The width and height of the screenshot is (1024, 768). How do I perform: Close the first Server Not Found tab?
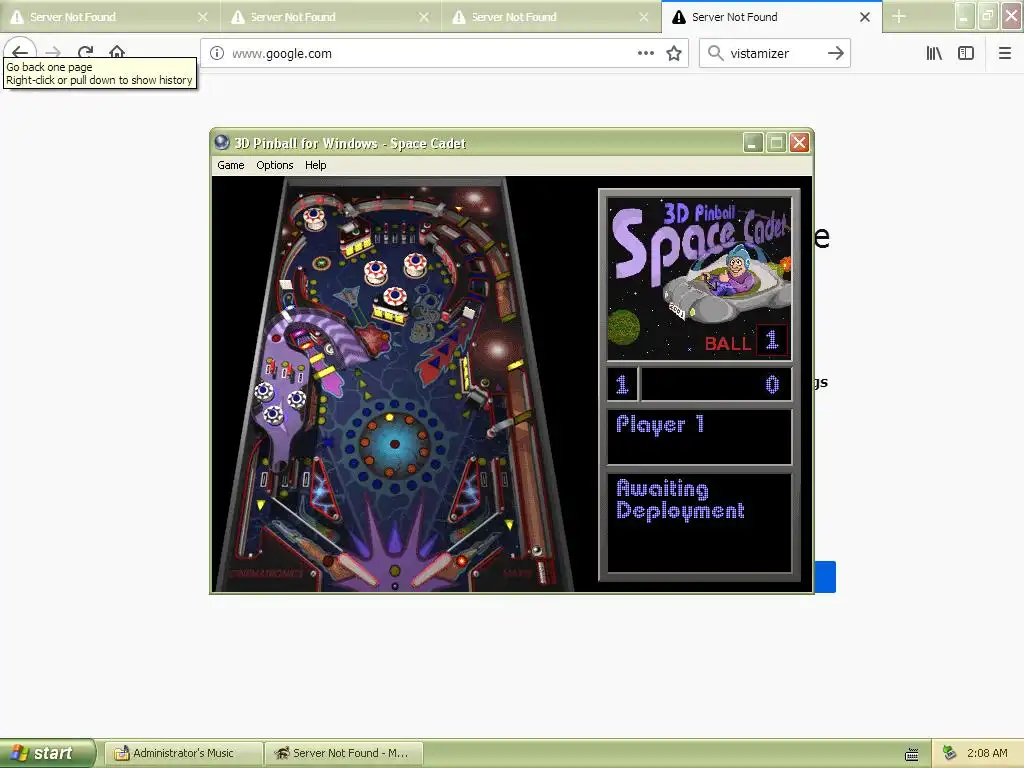[x=203, y=17]
